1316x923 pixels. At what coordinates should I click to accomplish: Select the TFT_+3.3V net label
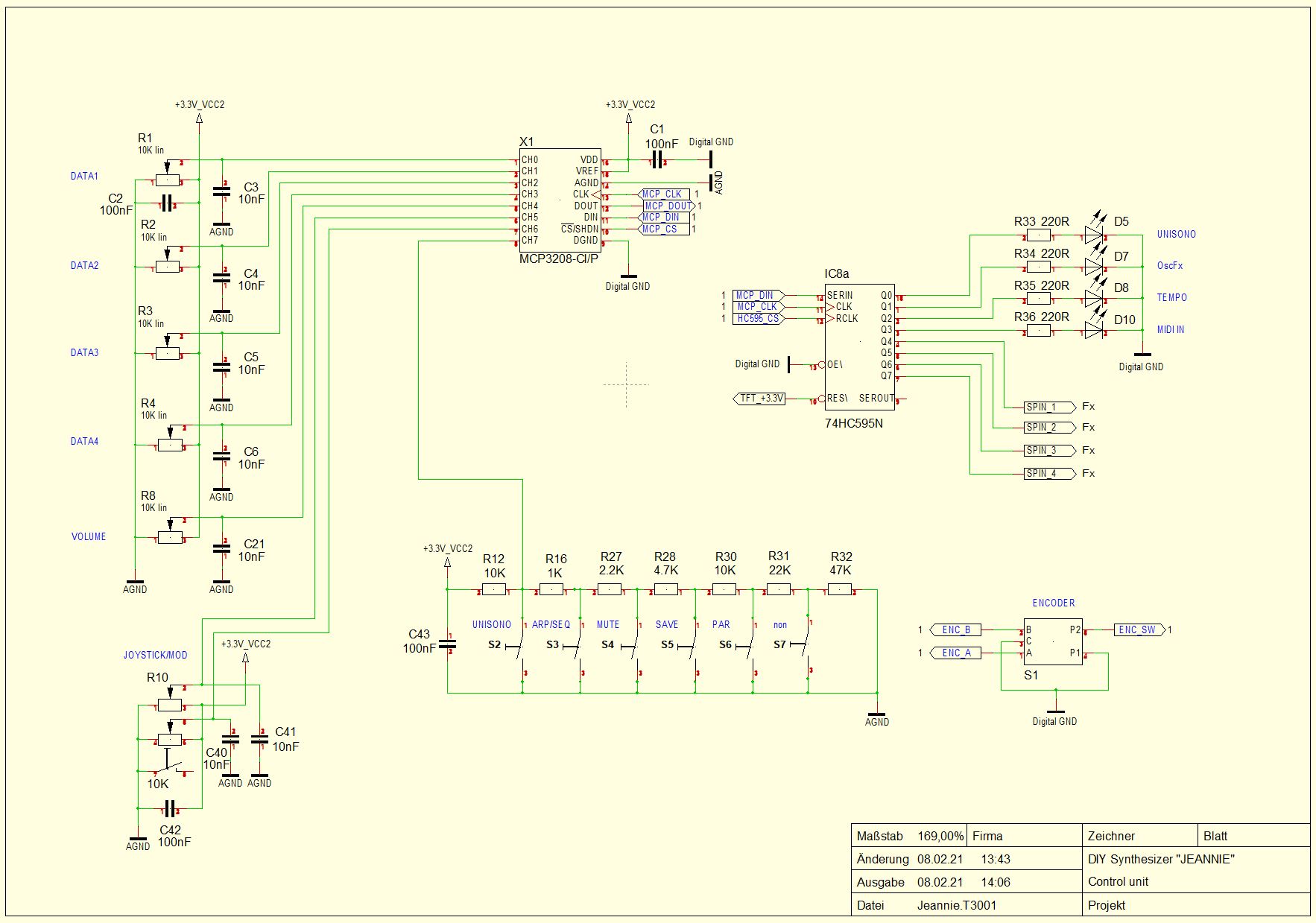[x=760, y=399]
